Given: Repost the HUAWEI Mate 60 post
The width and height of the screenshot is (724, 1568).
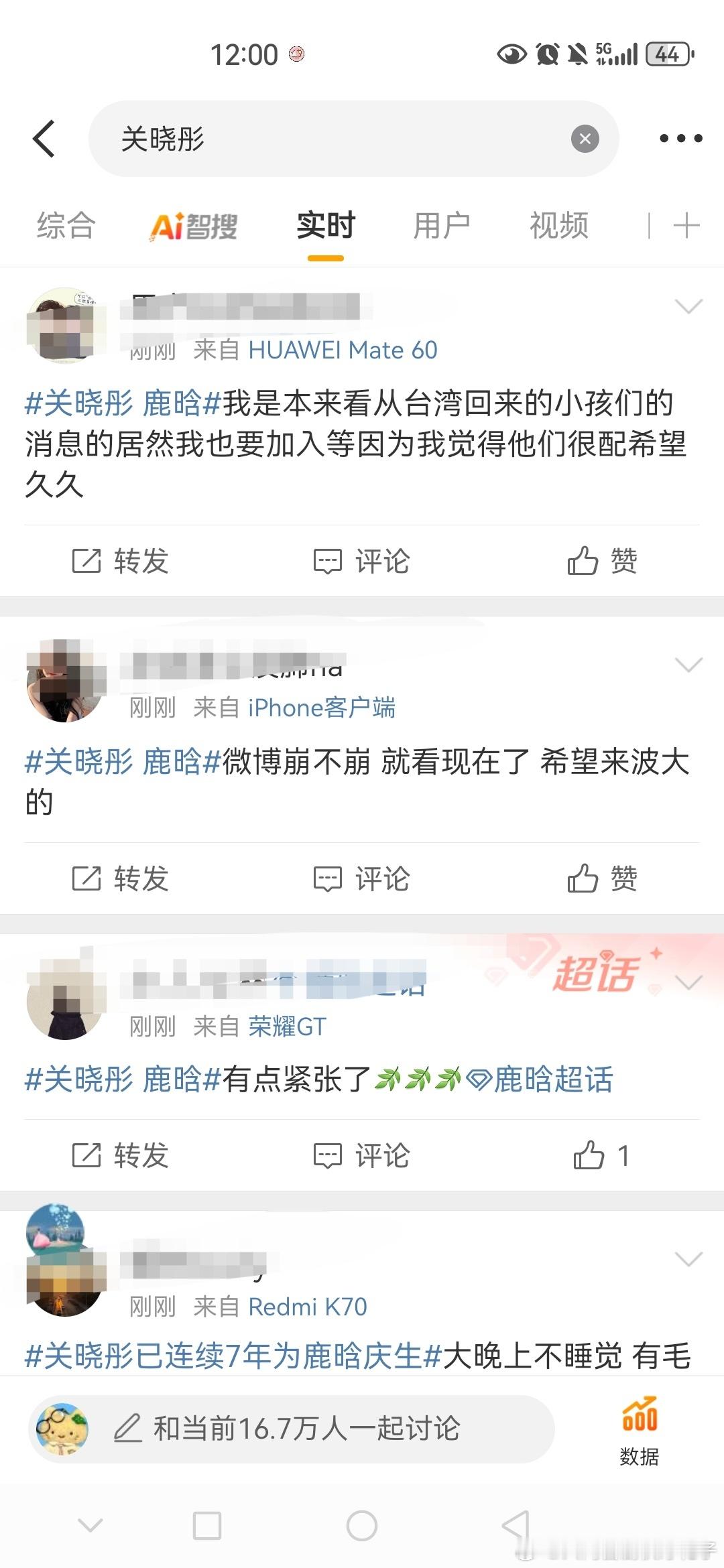Looking at the screenshot, I should point(121,561).
